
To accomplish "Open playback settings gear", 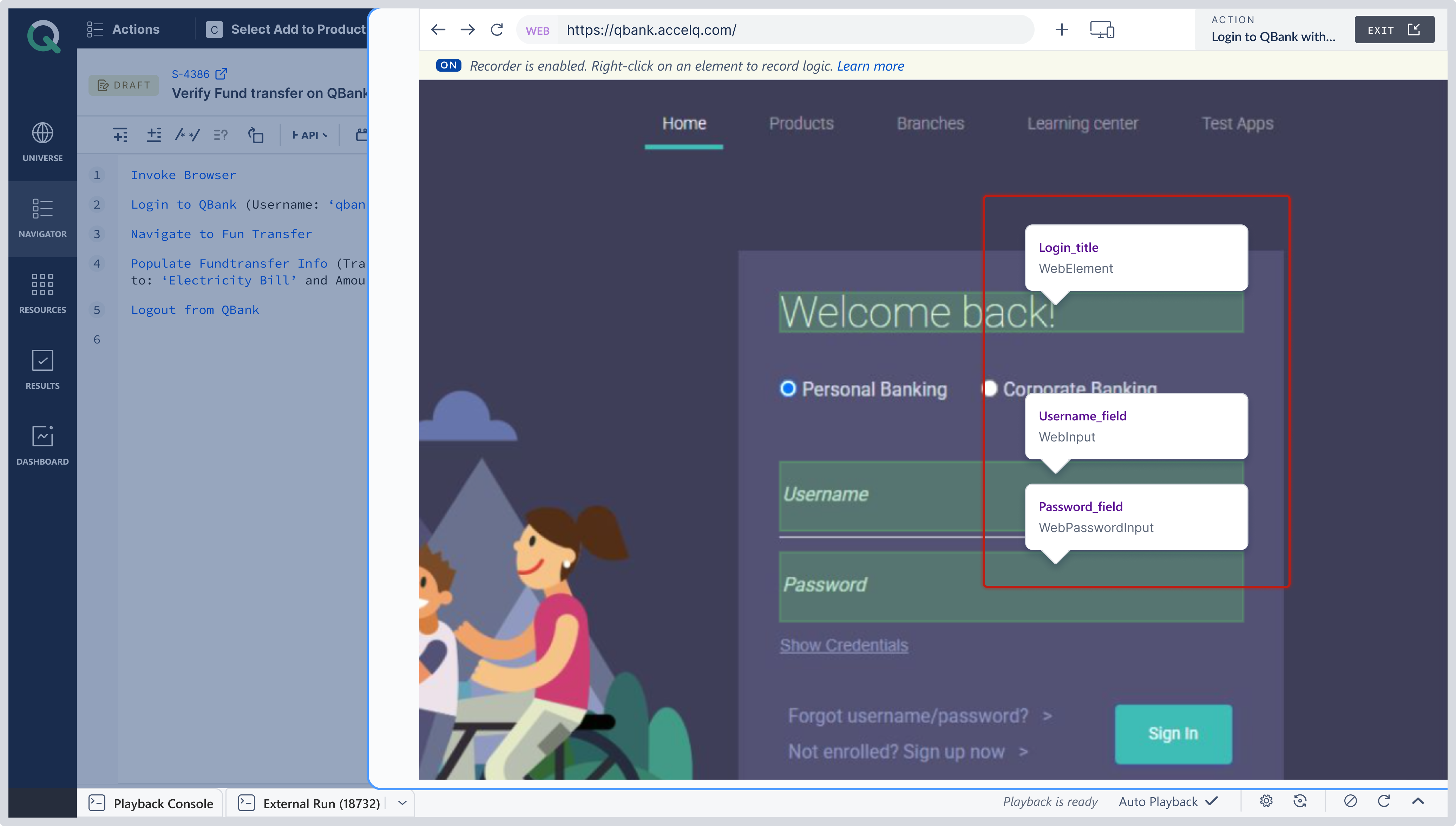I will (1266, 801).
